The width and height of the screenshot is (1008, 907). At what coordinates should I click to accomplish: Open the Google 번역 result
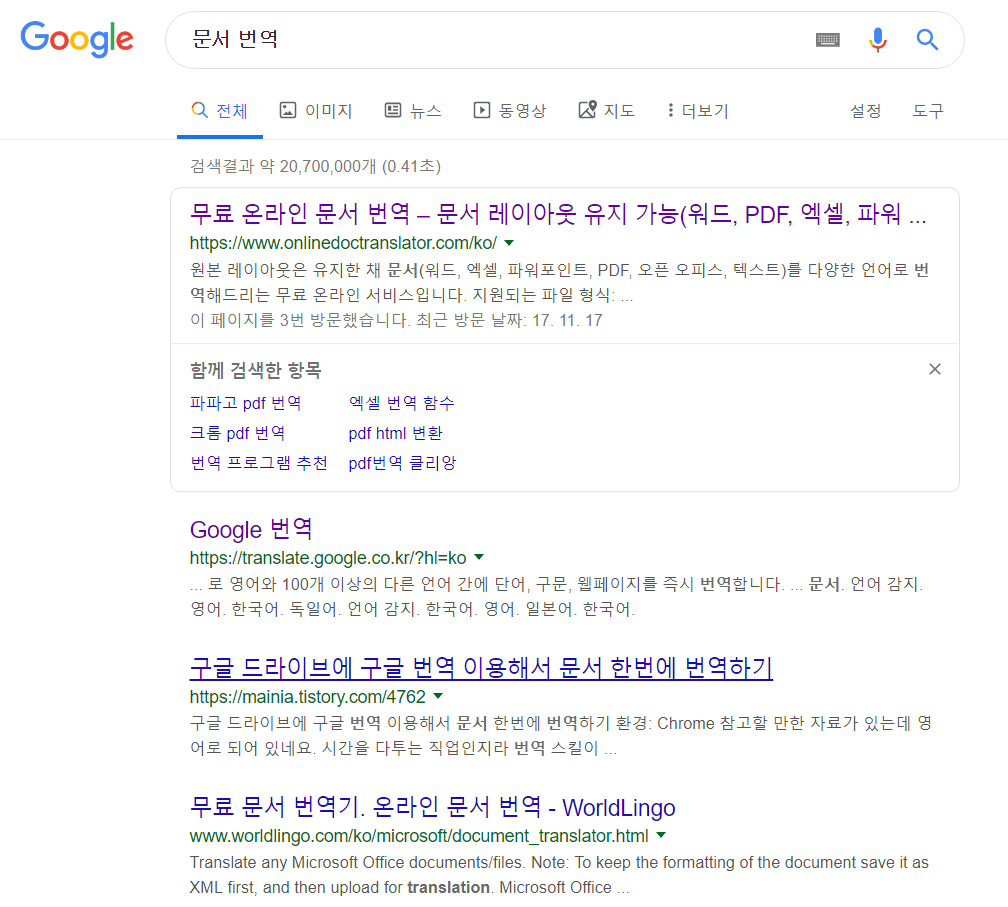(x=251, y=530)
